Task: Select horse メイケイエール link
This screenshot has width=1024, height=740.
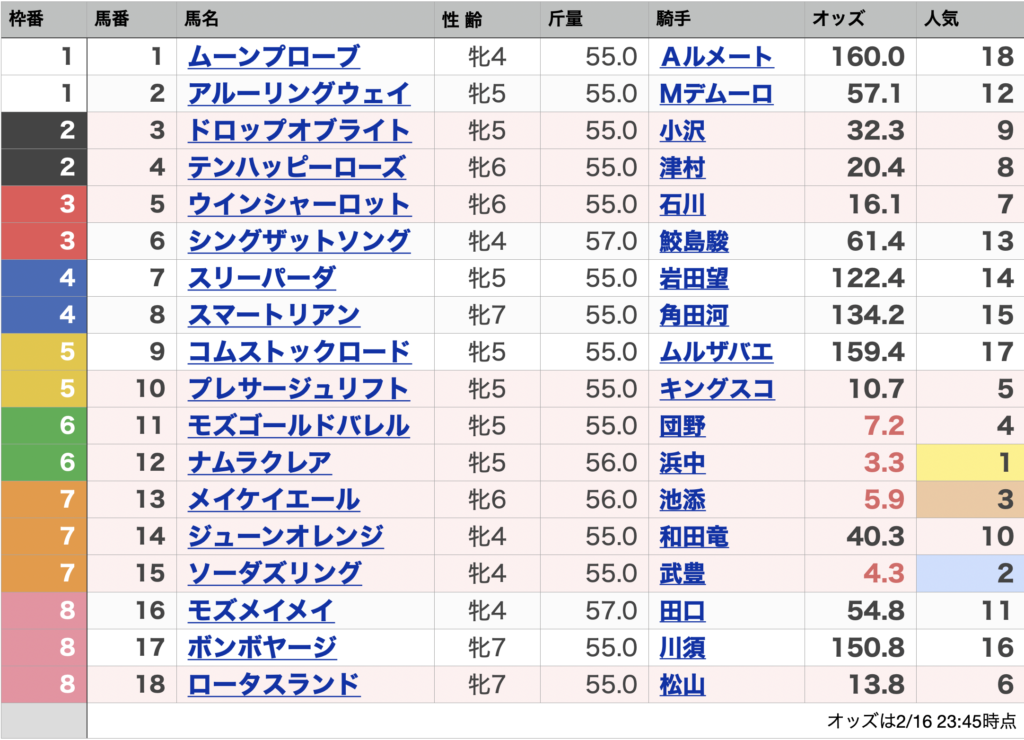Action: [x=273, y=500]
